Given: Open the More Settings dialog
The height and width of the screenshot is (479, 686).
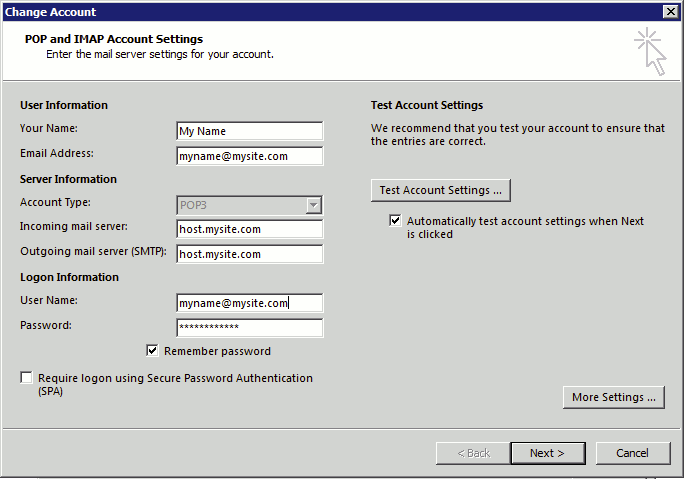Looking at the screenshot, I should 614,397.
